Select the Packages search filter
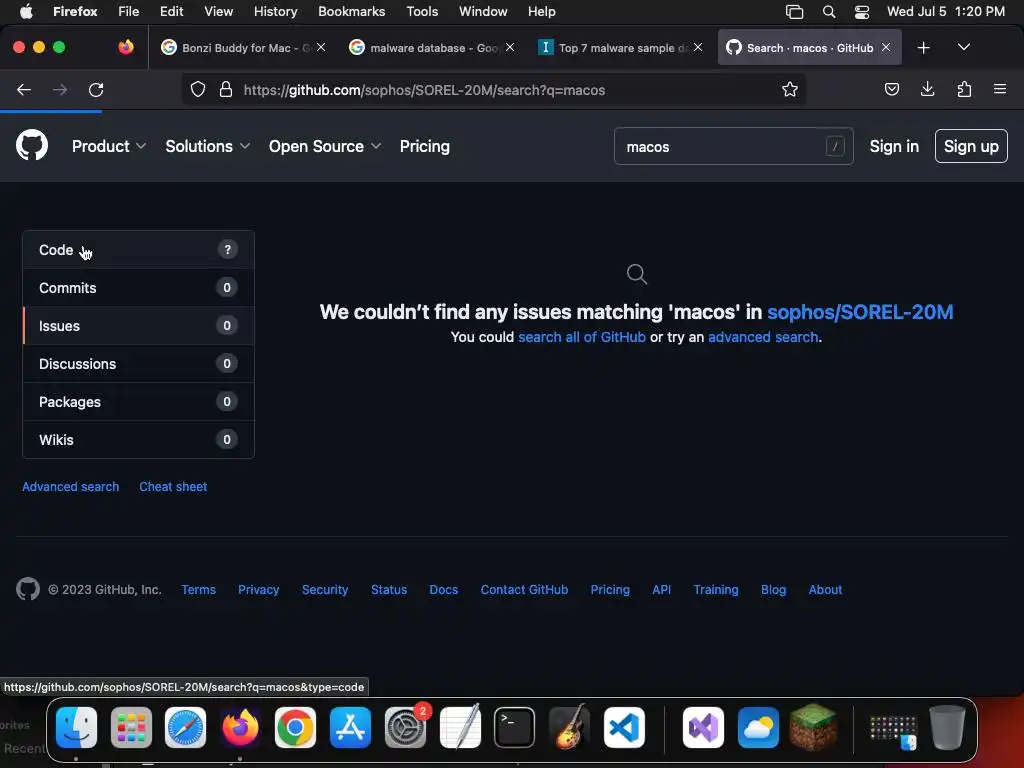The height and width of the screenshot is (768, 1024). [x=138, y=402]
